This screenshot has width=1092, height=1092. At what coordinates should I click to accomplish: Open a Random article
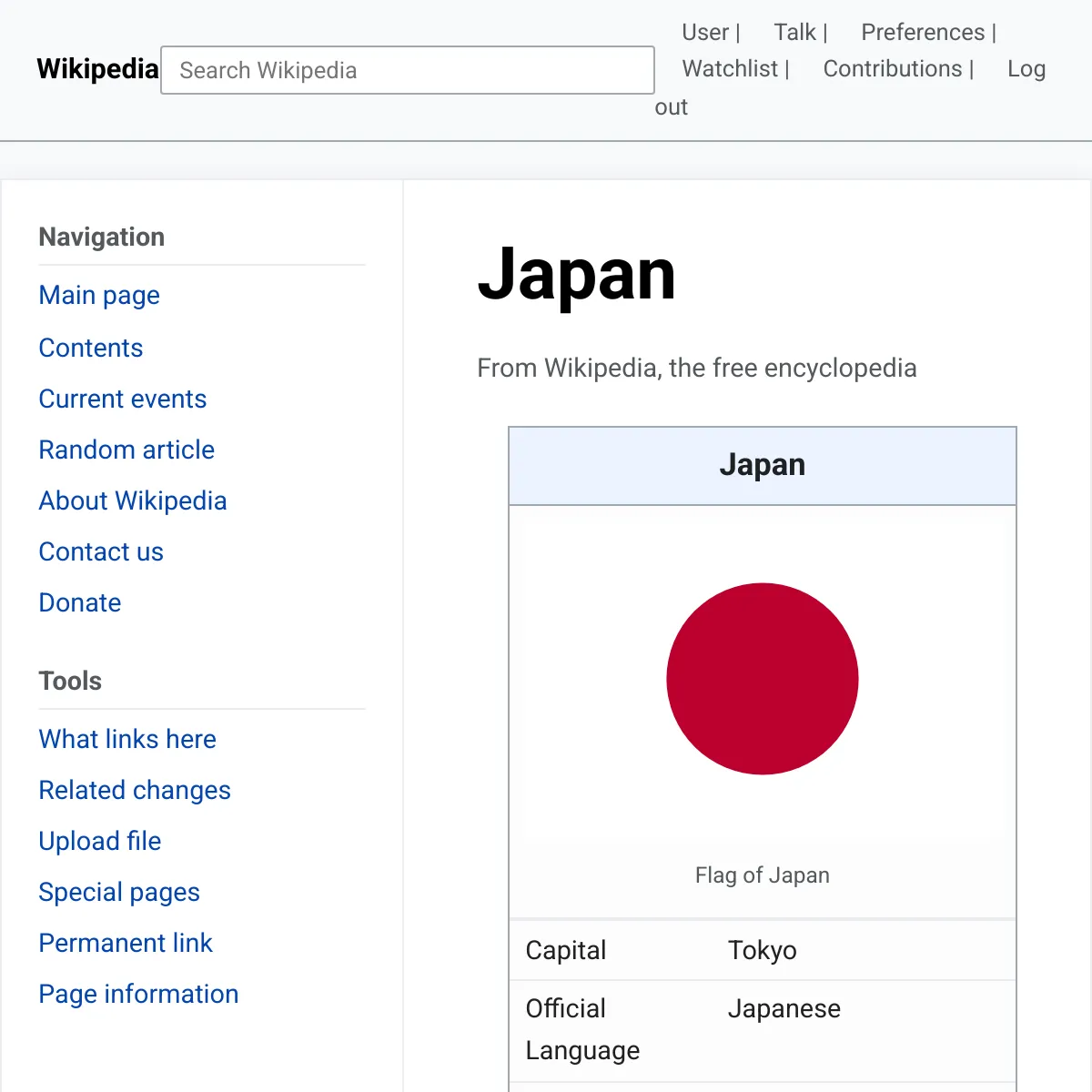pyautogui.click(x=126, y=450)
